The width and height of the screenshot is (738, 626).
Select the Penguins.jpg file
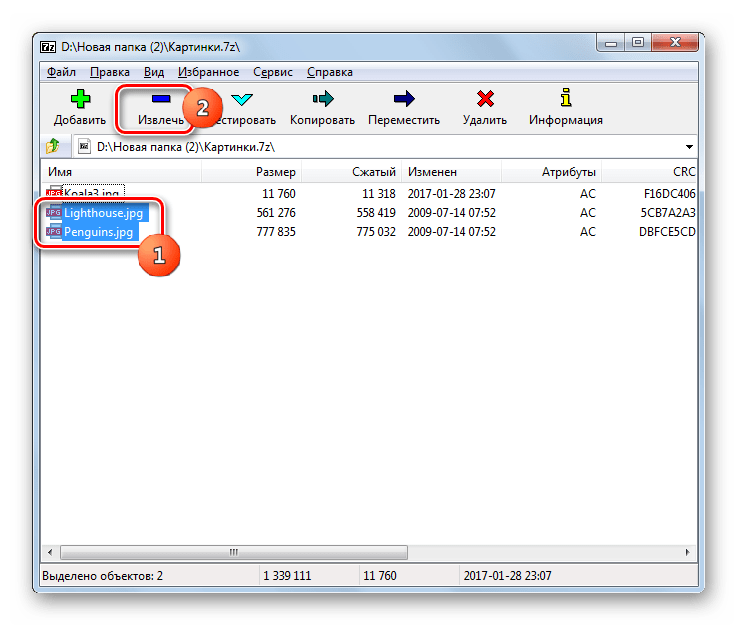97,232
